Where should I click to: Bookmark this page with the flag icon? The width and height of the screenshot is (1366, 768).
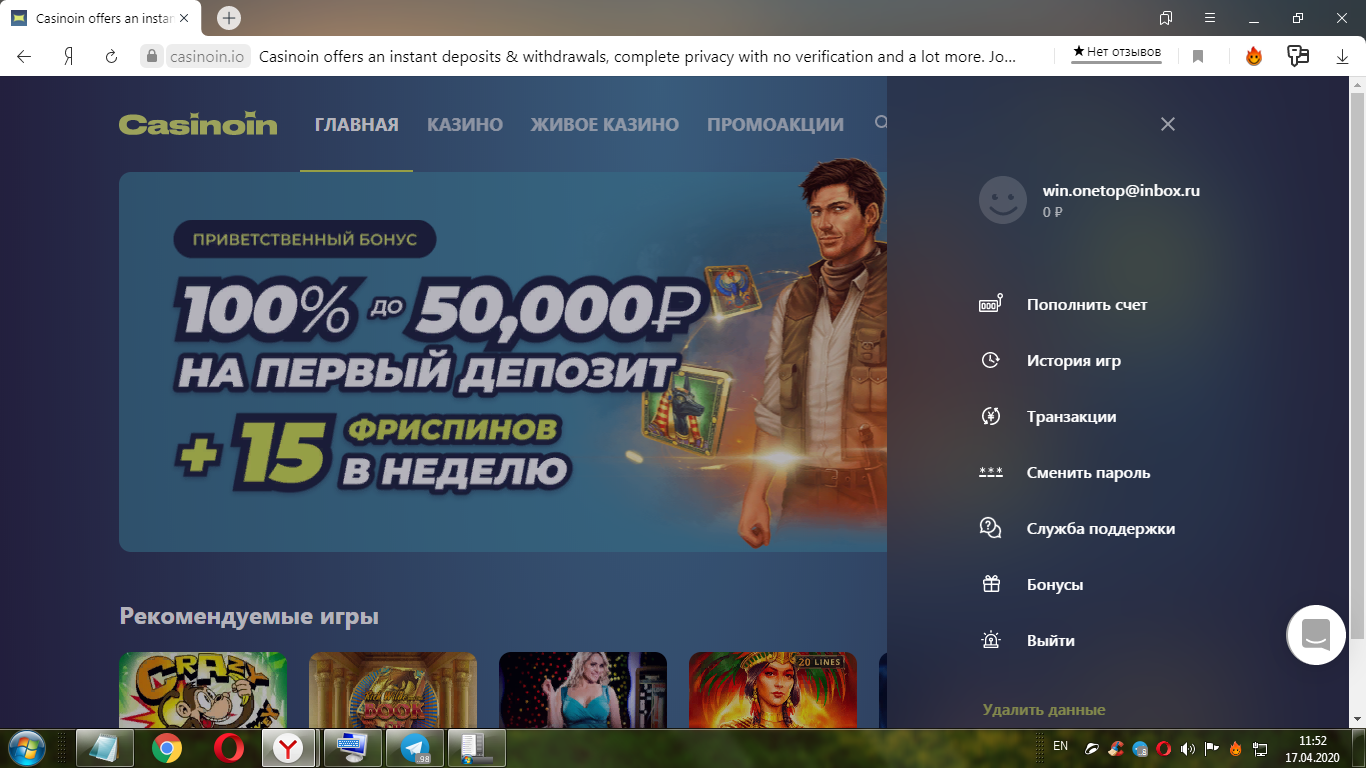click(1198, 57)
